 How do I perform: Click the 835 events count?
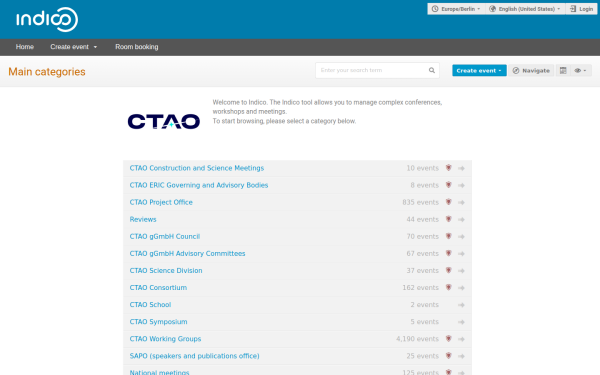click(x=420, y=202)
